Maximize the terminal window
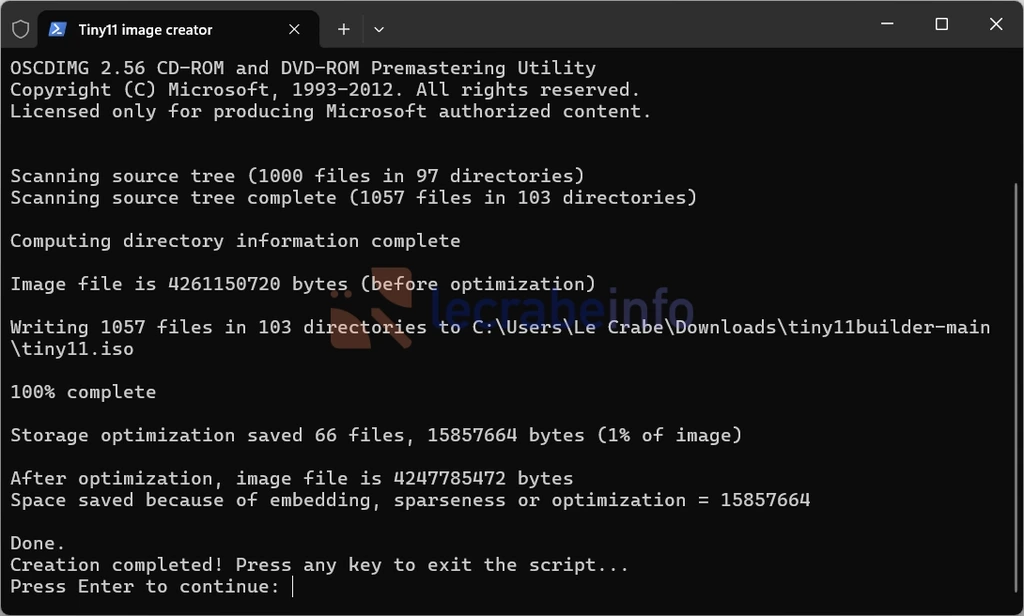Screen dimensions: 1024x616 point(942,24)
